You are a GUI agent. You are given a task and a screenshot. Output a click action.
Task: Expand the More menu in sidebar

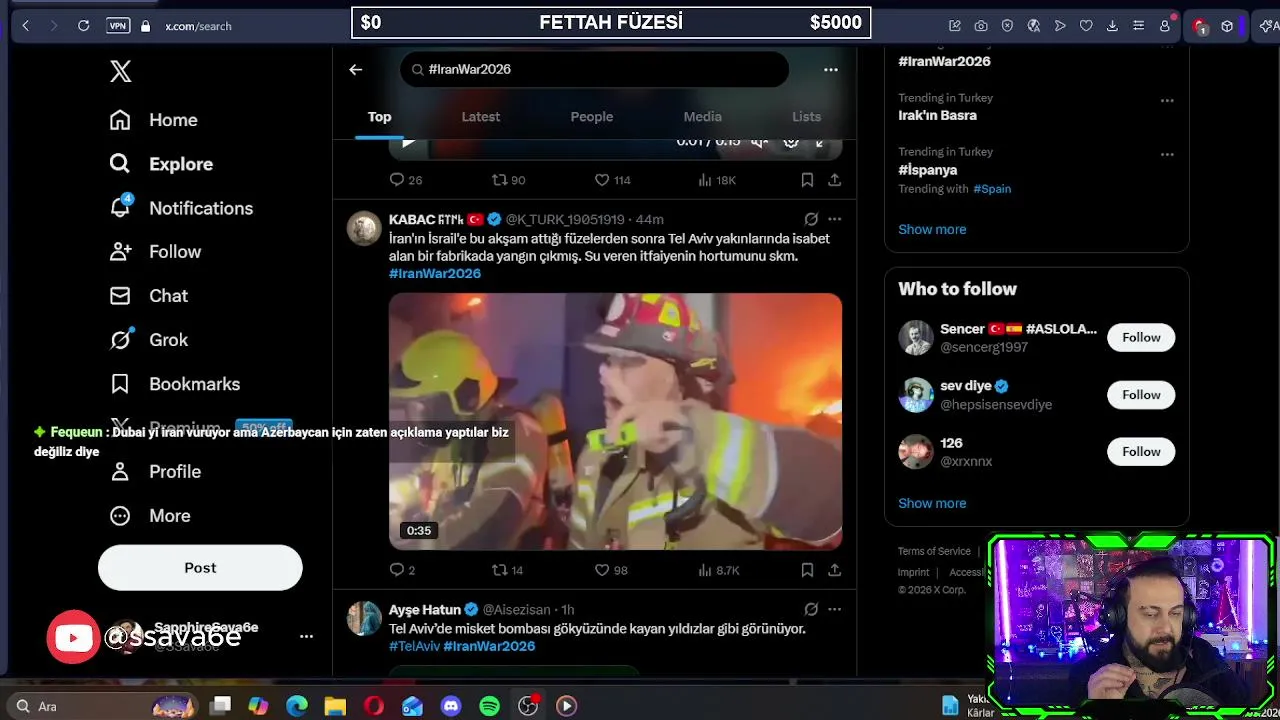coord(150,516)
